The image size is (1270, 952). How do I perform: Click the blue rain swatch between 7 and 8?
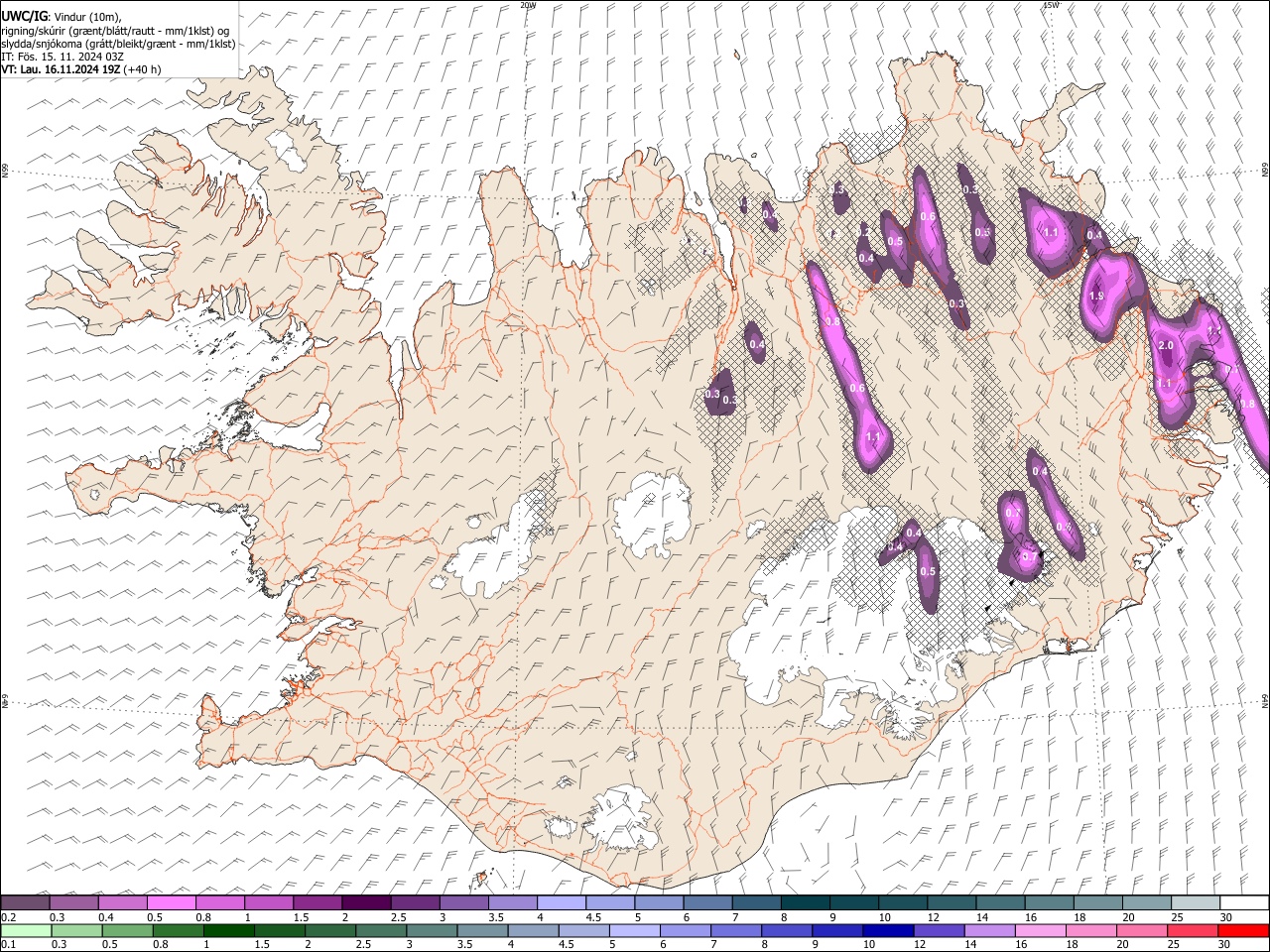click(736, 930)
